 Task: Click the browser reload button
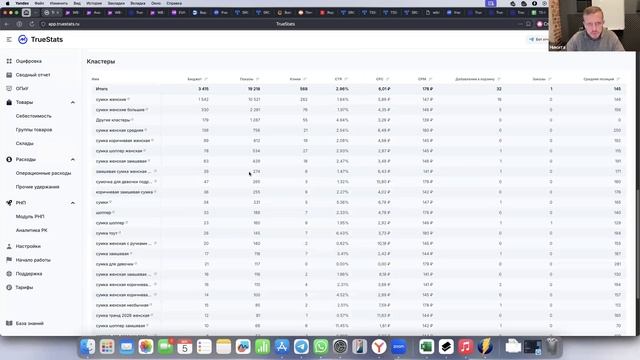click(31, 24)
